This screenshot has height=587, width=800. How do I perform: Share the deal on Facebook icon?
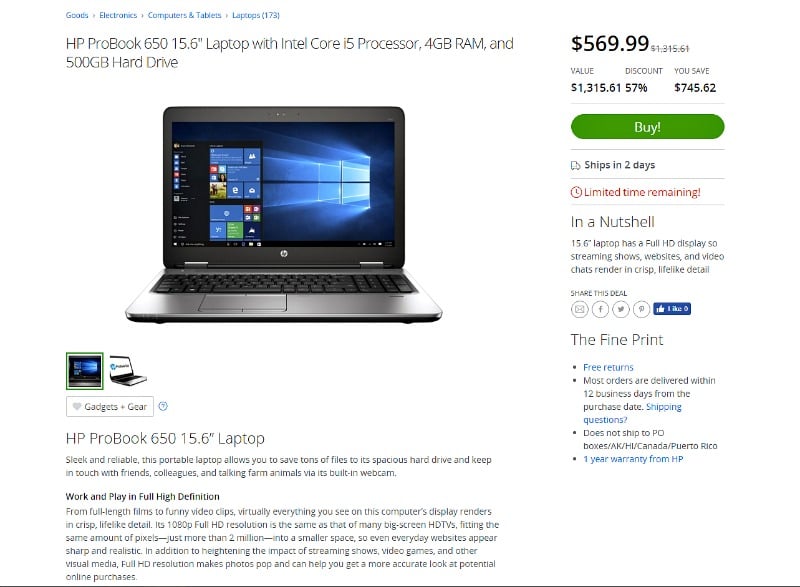pyautogui.click(x=601, y=309)
